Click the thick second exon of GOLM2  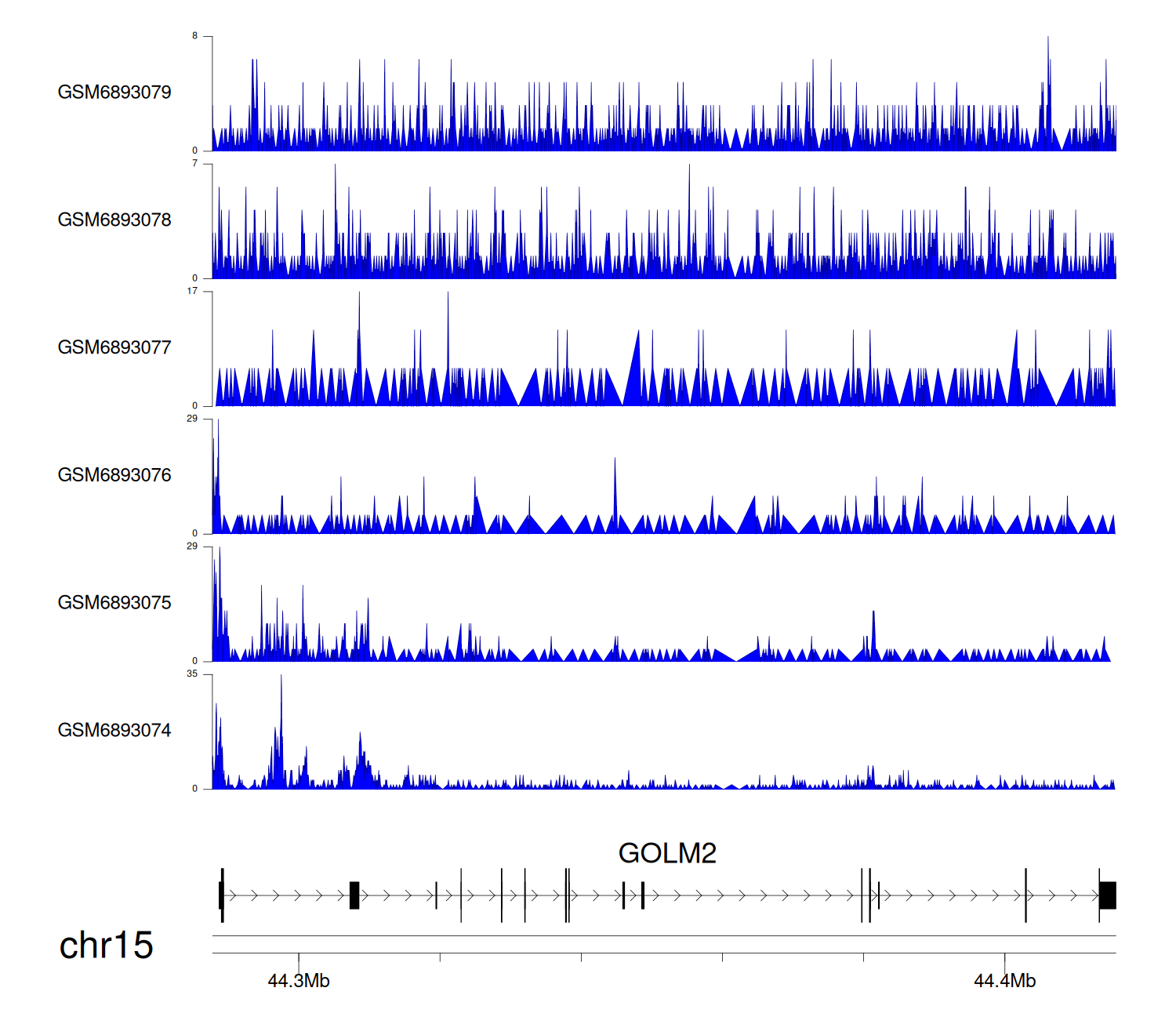[354, 895]
